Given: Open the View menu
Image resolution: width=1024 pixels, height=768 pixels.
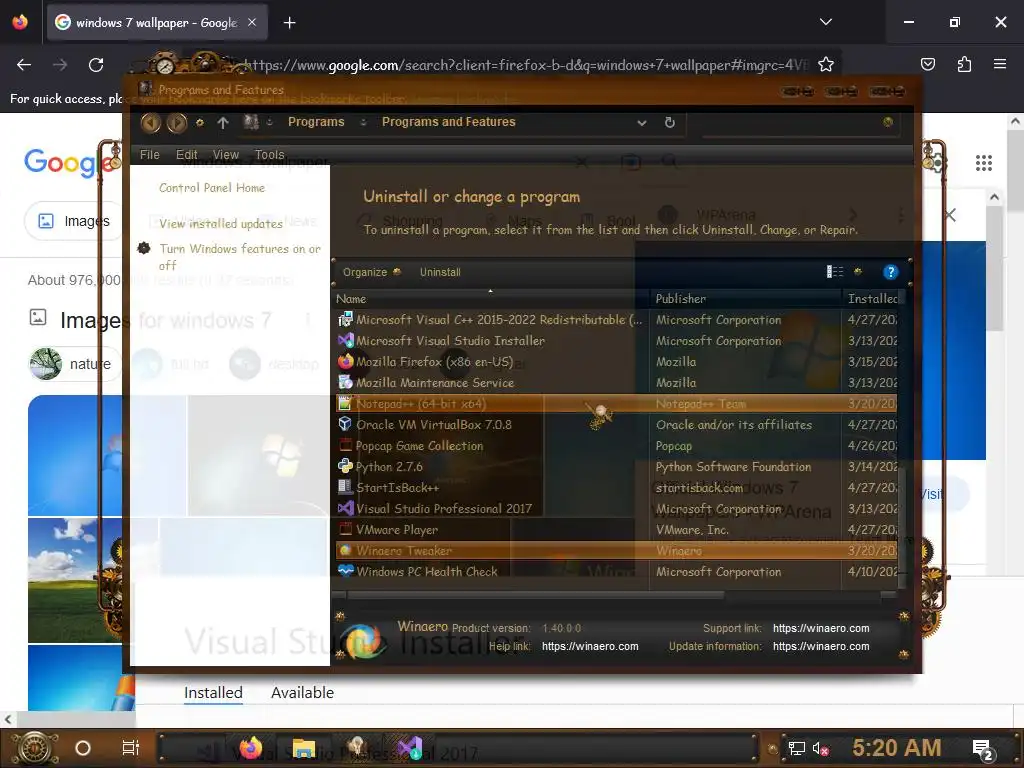Looking at the screenshot, I should tap(225, 155).
